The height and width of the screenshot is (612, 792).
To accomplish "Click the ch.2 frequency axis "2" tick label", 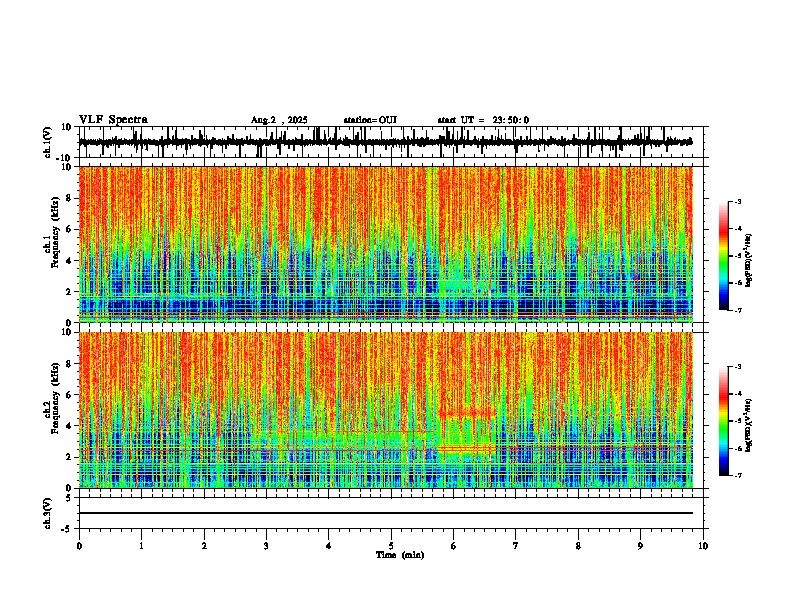I will coord(70,457).
